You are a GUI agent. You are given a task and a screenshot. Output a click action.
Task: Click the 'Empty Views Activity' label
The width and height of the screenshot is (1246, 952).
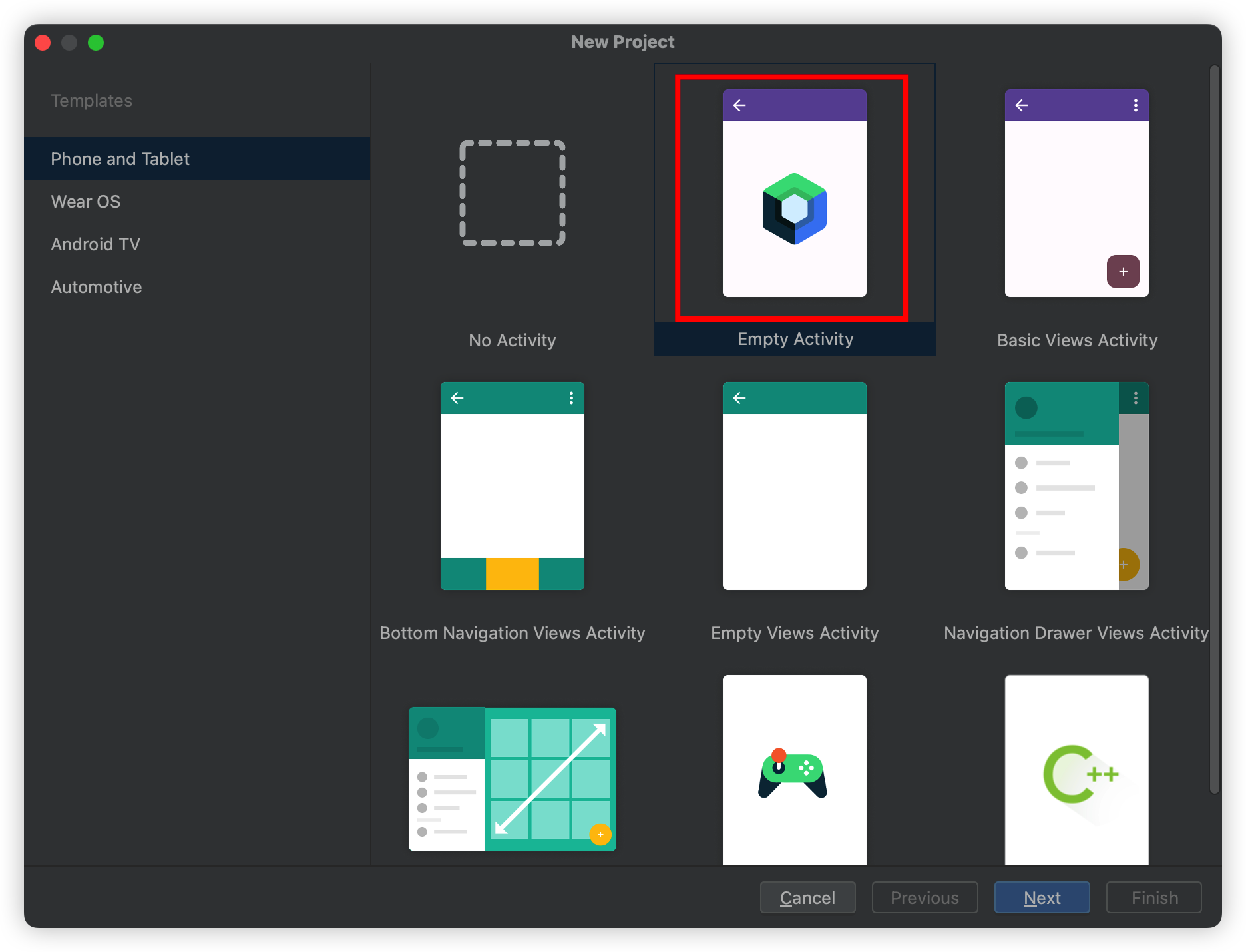[x=795, y=633]
